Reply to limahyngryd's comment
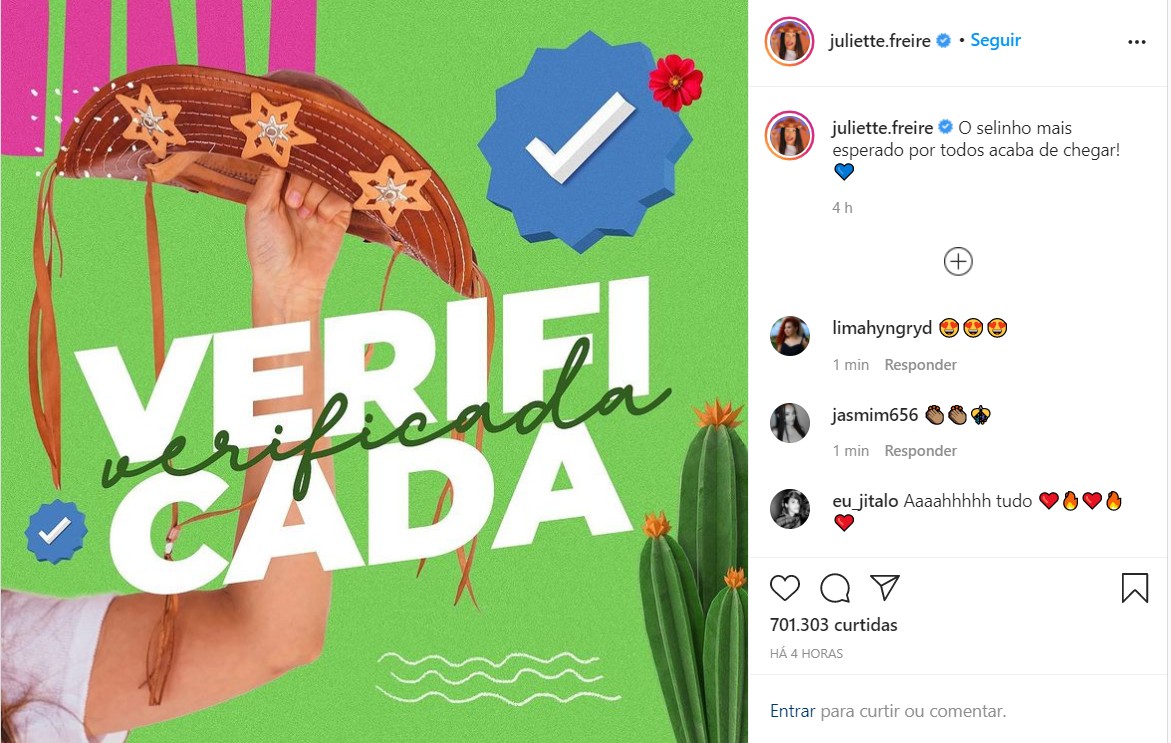 pos(920,364)
